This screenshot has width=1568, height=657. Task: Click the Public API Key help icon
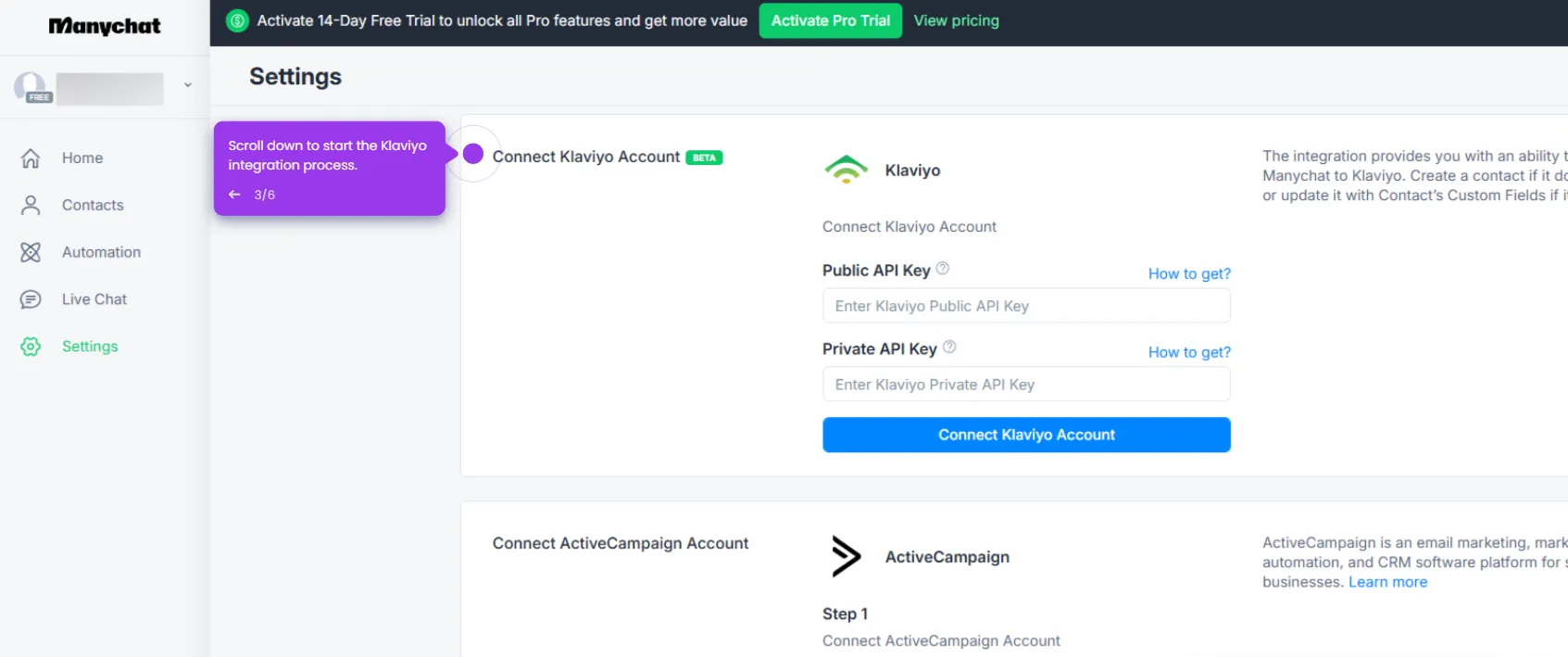pyautogui.click(x=943, y=269)
